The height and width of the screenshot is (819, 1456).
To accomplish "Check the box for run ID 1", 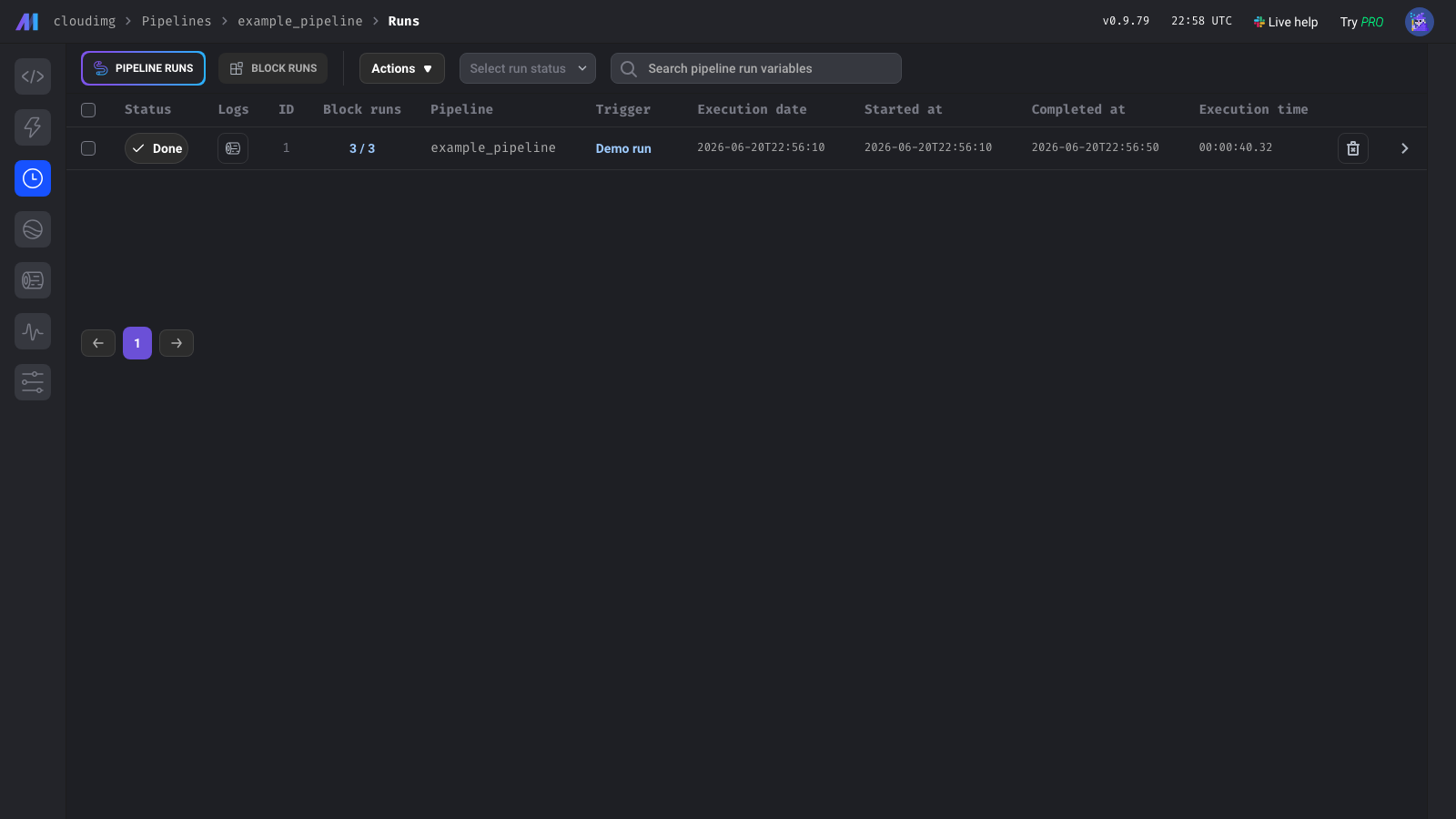I will click(88, 148).
